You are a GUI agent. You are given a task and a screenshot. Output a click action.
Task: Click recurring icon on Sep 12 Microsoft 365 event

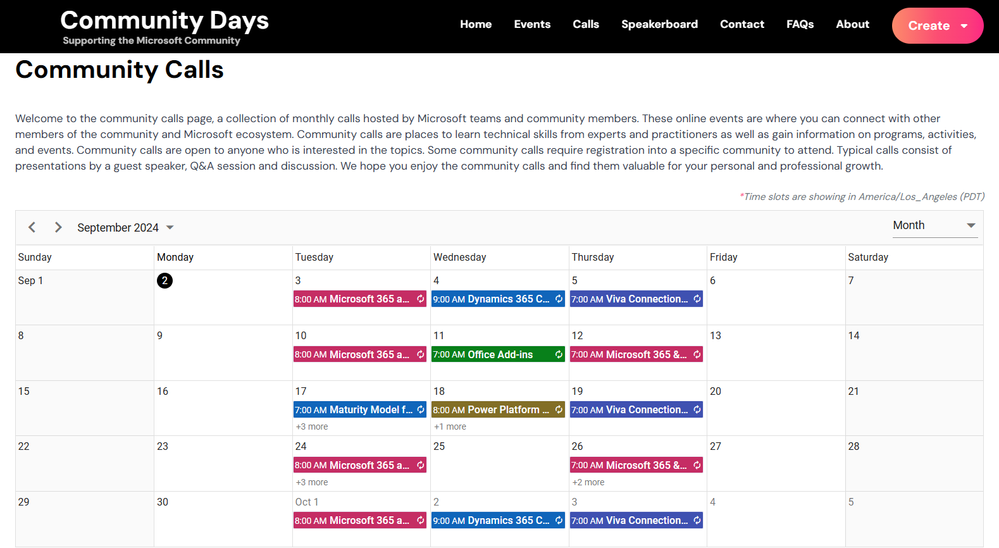[697, 354]
